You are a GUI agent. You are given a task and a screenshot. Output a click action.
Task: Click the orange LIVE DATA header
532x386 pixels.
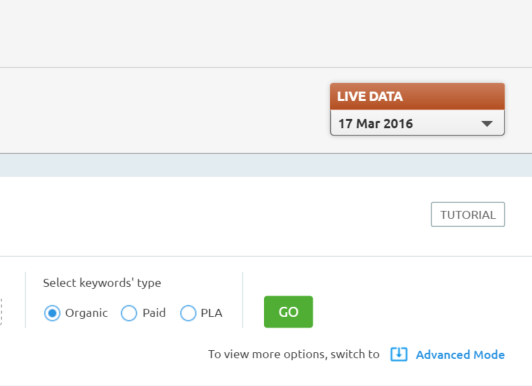417,96
